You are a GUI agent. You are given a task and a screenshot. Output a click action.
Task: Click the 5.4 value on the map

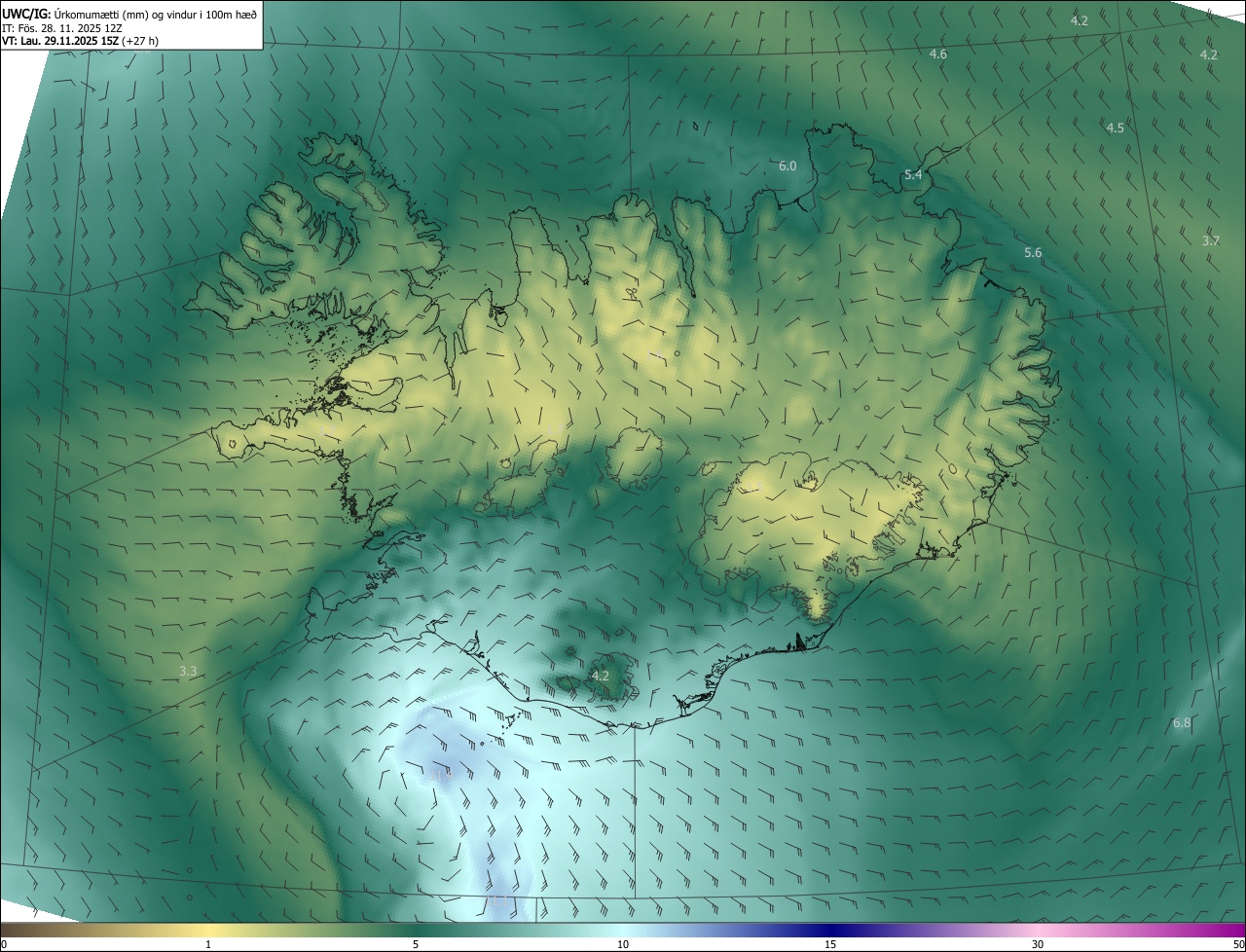pos(913,175)
